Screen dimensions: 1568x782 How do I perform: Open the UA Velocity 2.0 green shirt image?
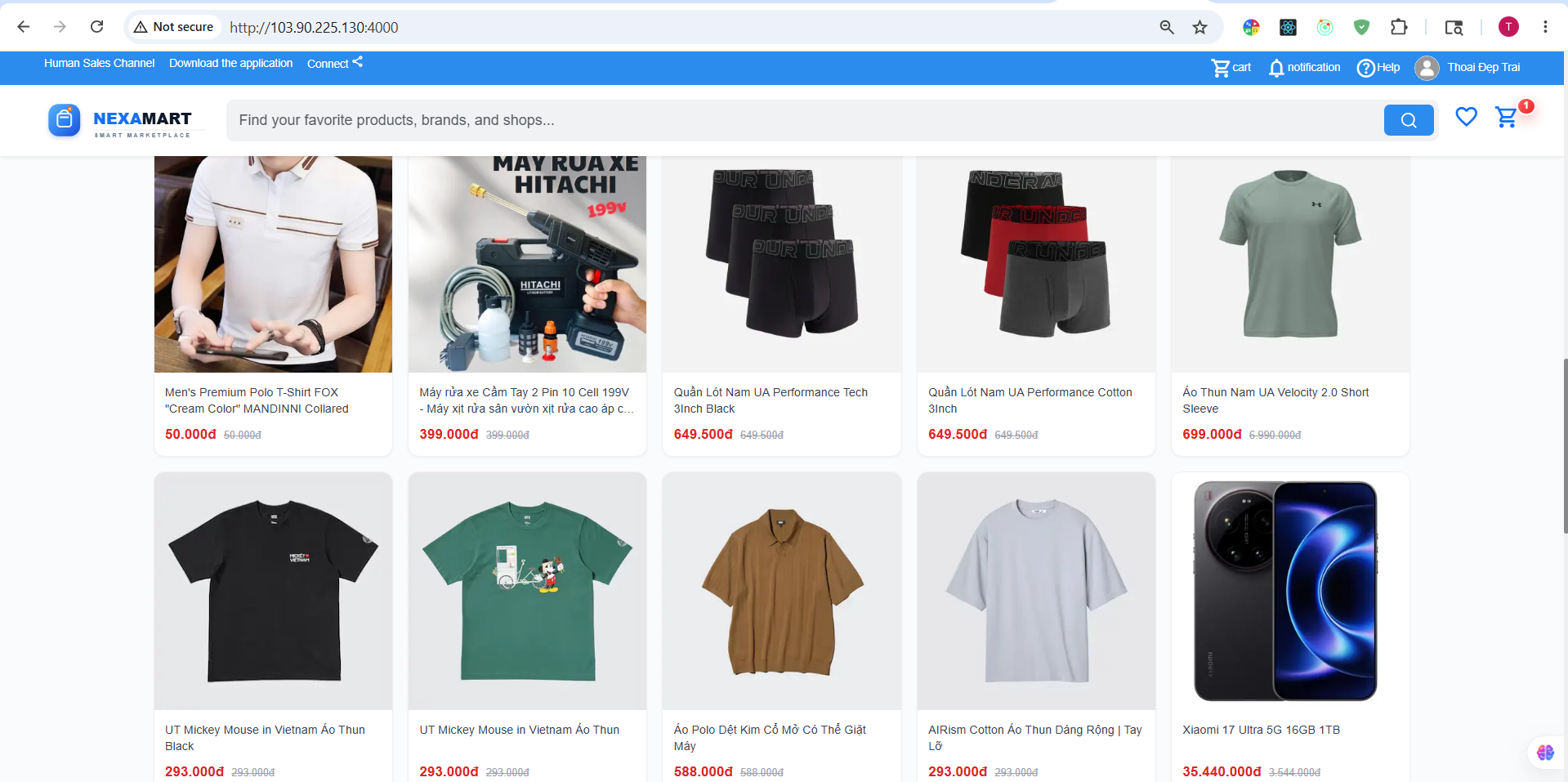coord(1290,264)
